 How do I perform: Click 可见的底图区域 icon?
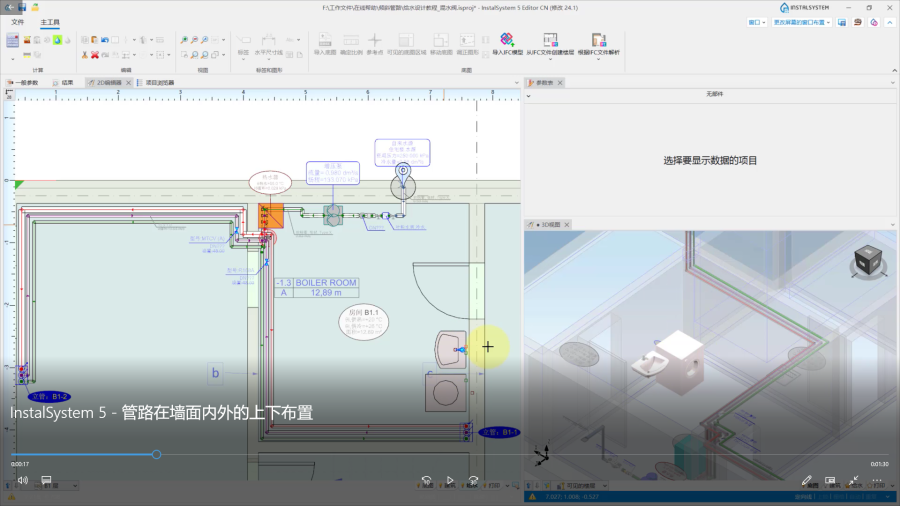(x=406, y=44)
